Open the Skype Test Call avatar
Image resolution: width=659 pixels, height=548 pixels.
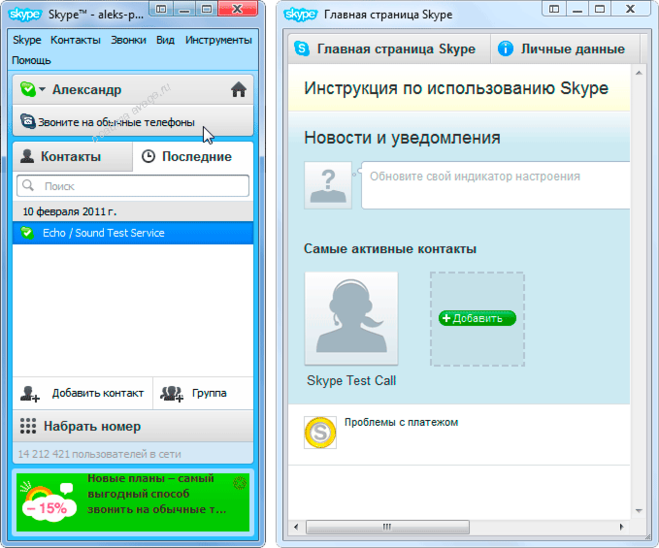click(x=351, y=318)
